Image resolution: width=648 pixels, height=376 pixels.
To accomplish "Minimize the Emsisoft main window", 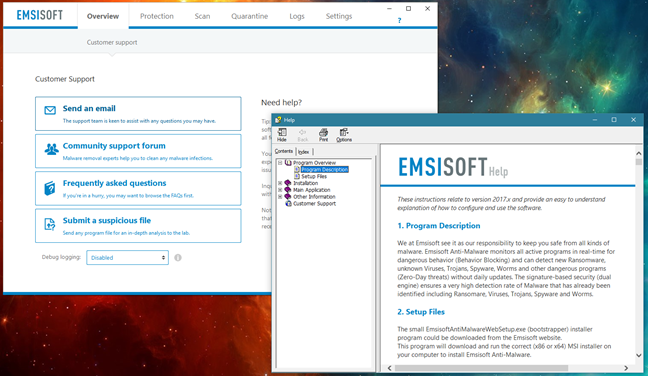I will [389, 9].
